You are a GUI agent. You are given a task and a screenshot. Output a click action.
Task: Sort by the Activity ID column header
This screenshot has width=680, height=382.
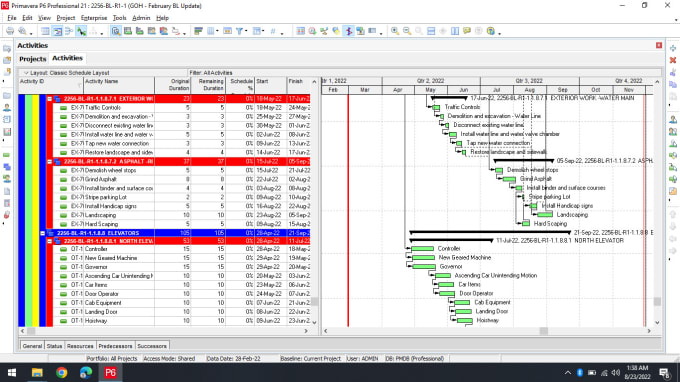50,85
